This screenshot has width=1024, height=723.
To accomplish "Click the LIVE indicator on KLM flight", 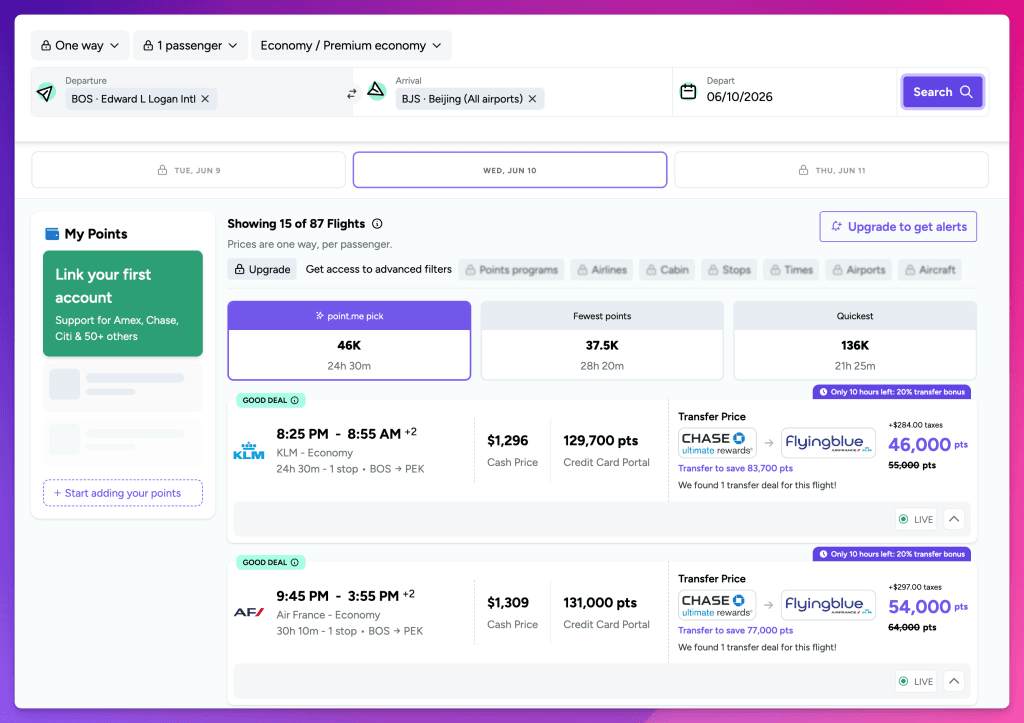I will pos(916,519).
